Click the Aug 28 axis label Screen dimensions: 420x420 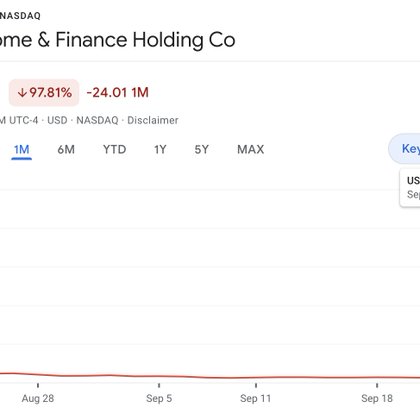38,398
